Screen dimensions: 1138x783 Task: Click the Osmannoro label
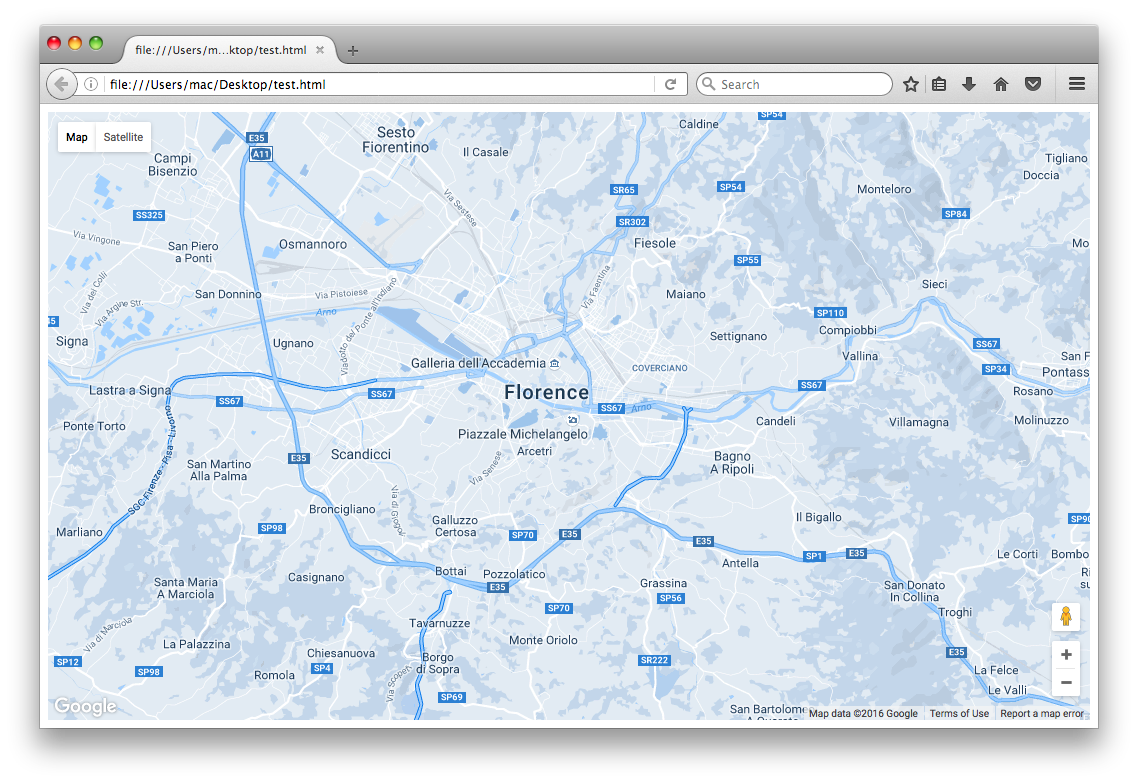click(313, 245)
